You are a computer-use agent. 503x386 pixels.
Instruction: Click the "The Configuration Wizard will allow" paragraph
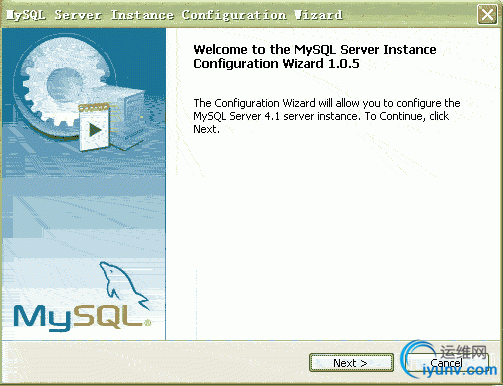327,116
